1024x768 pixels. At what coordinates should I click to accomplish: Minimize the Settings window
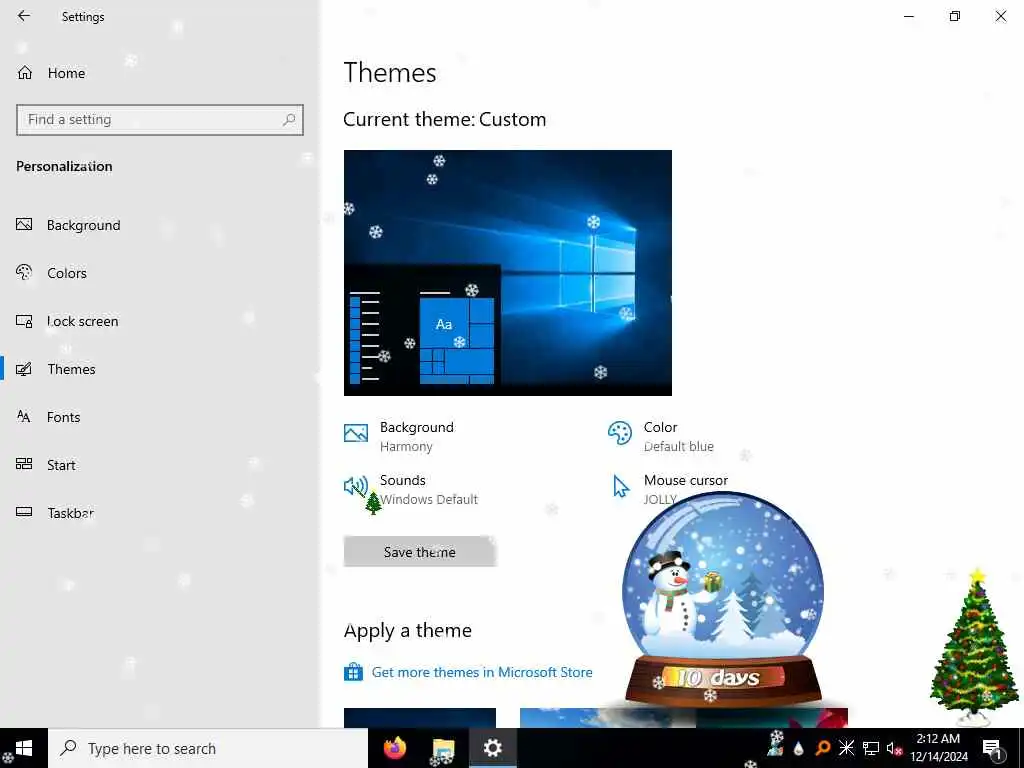[909, 16]
